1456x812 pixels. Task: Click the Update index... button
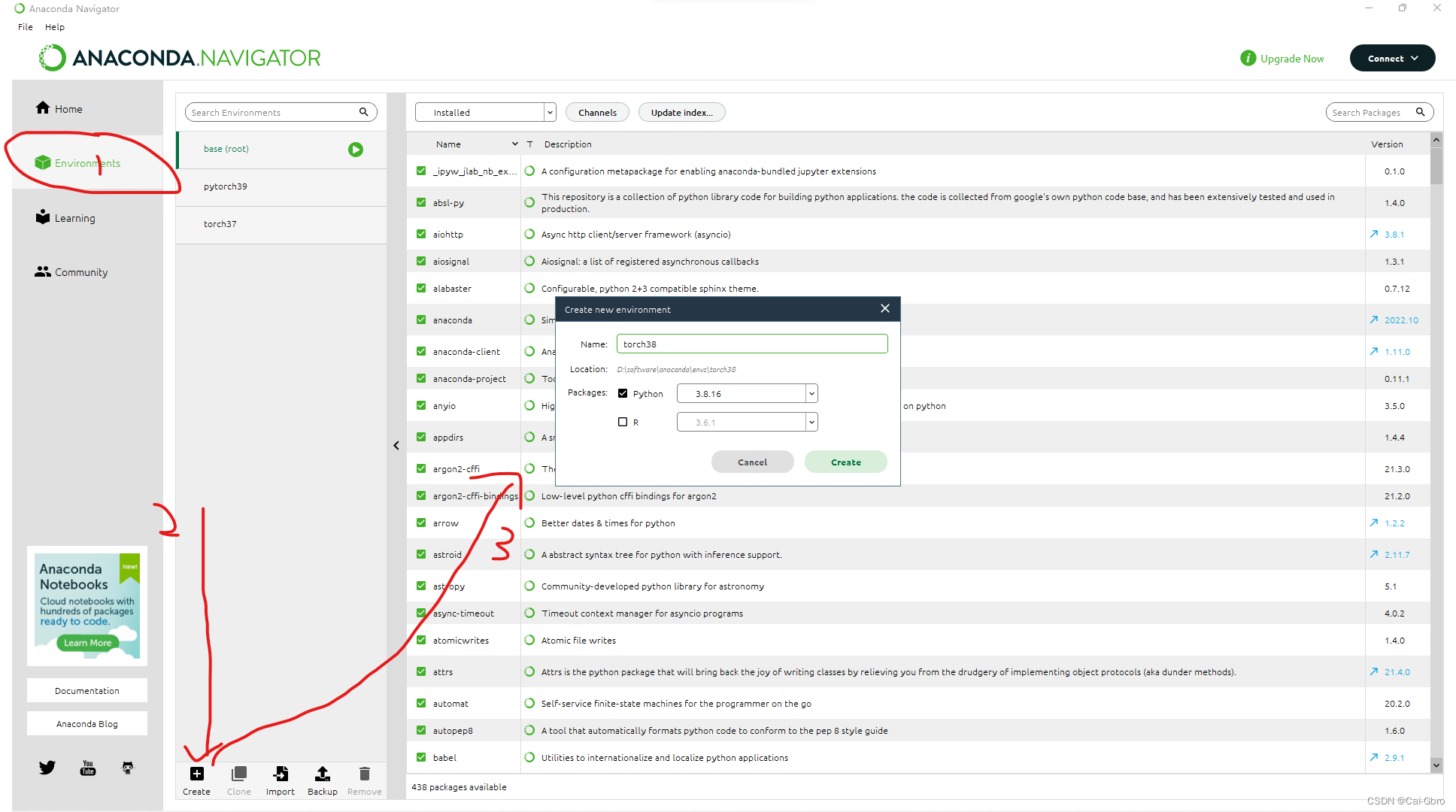coord(681,112)
